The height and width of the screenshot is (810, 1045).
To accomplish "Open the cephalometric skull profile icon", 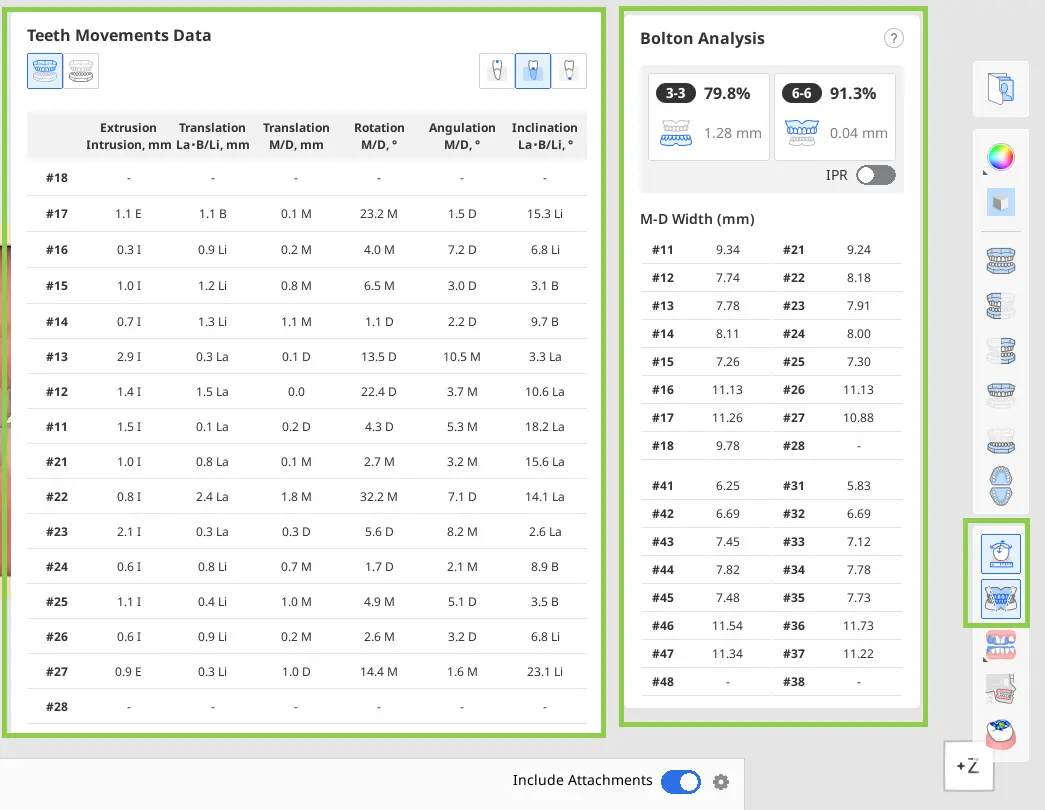I will (1000, 689).
